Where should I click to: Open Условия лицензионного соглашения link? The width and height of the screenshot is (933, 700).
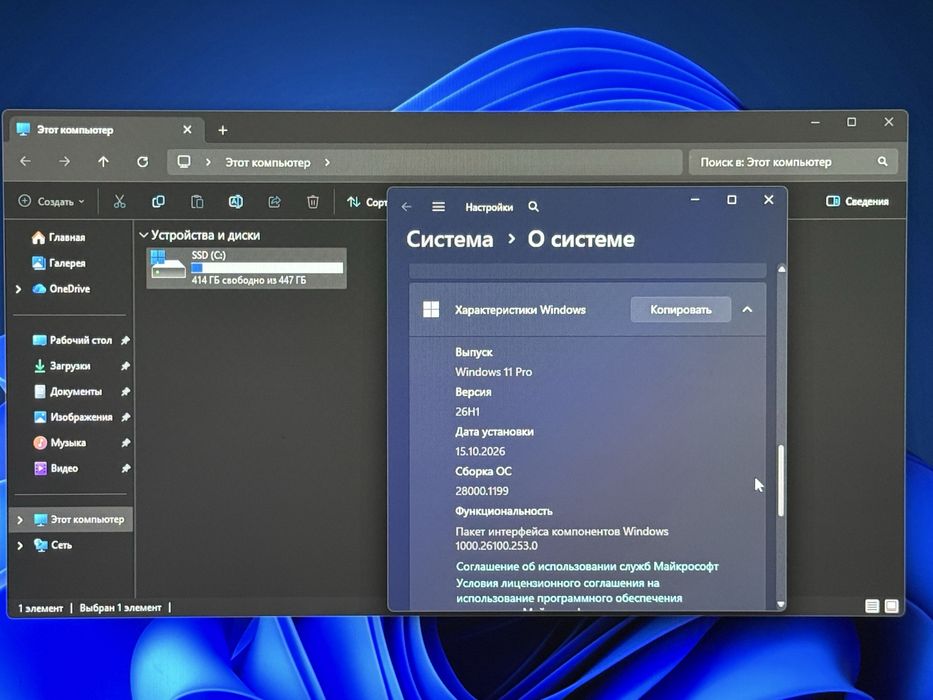(569, 590)
